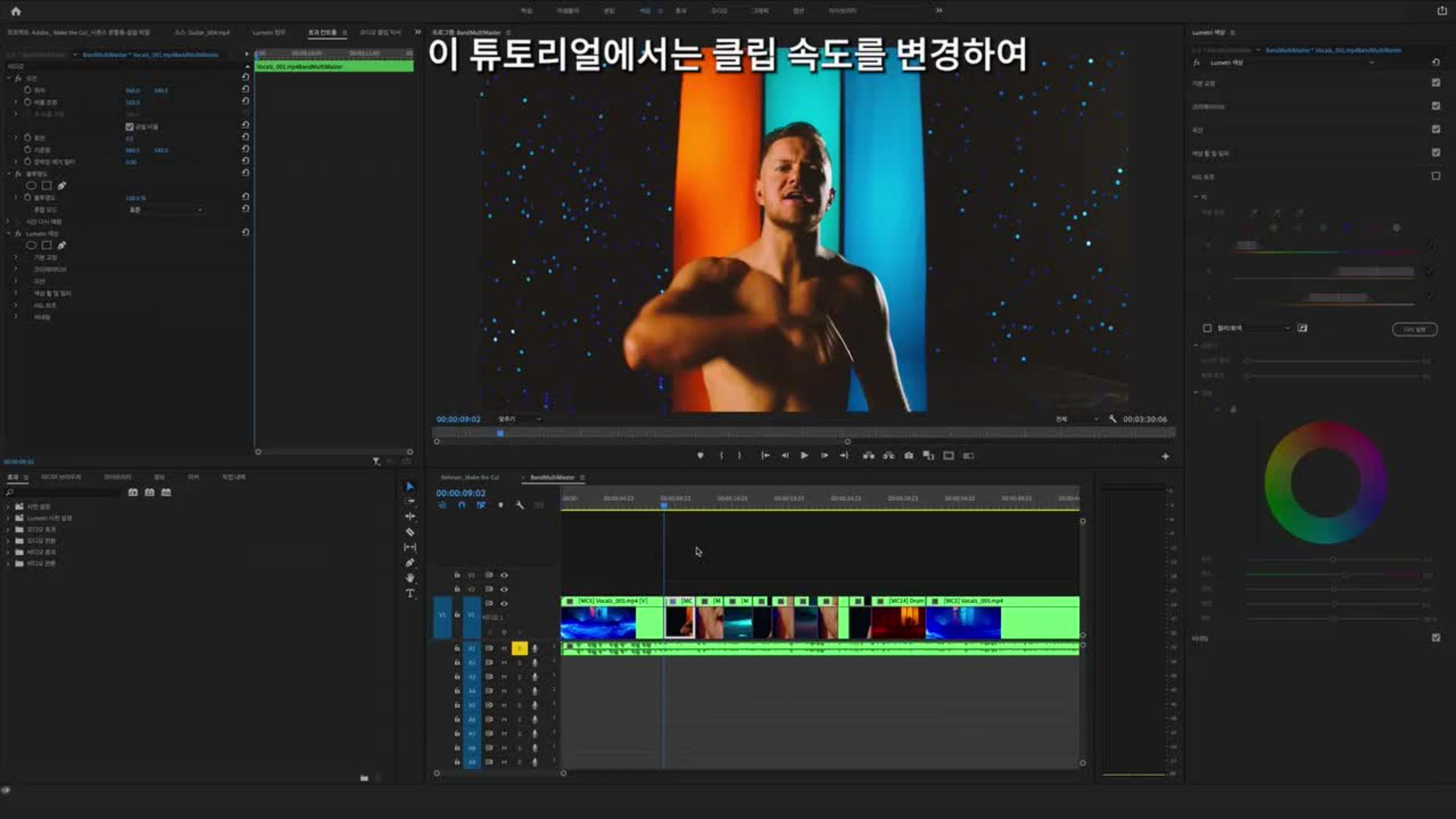Open the button editor plus icon
The image size is (1456, 819).
pos(1166,457)
